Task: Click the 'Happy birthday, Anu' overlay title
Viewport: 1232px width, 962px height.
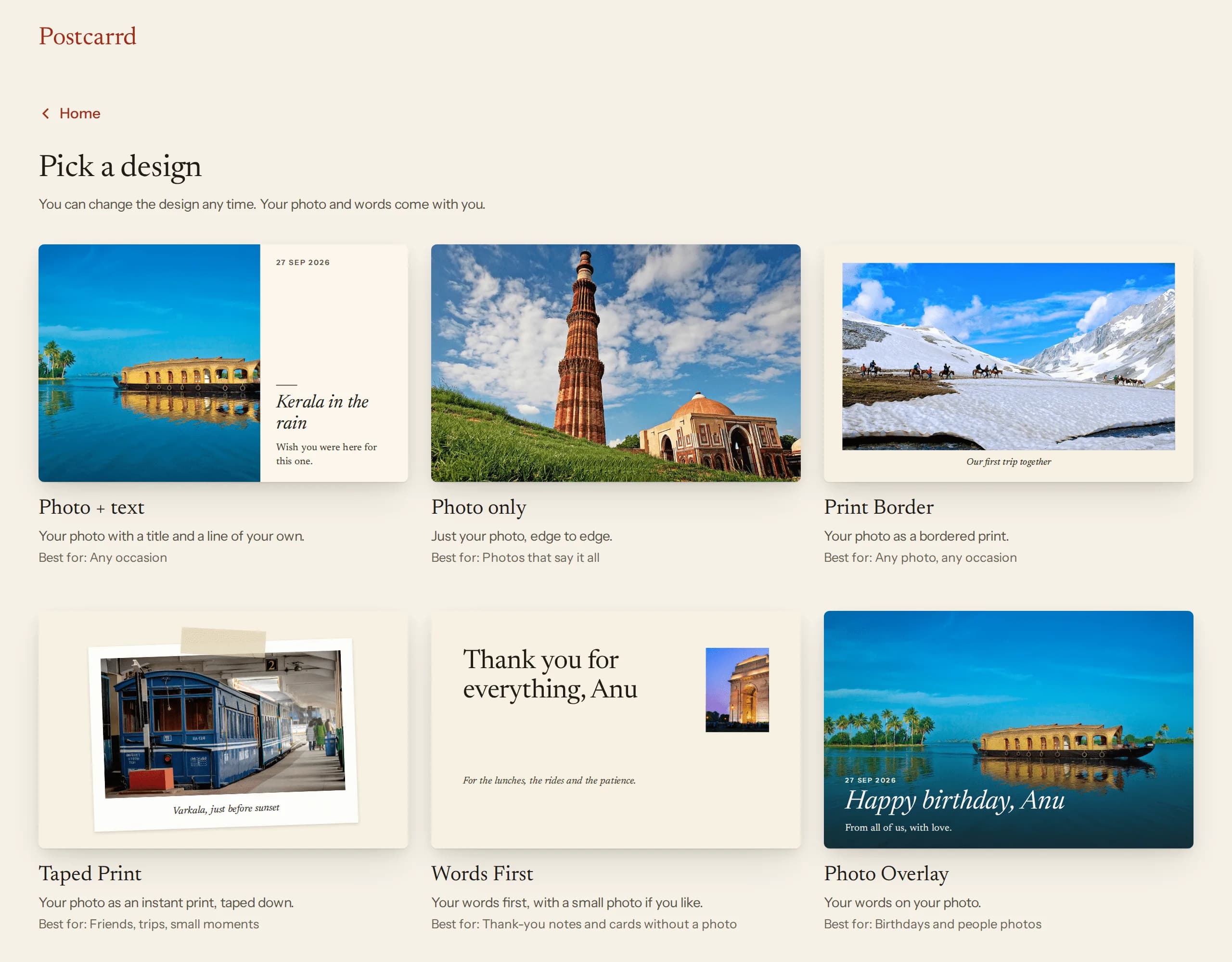Action: click(x=954, y=800)
